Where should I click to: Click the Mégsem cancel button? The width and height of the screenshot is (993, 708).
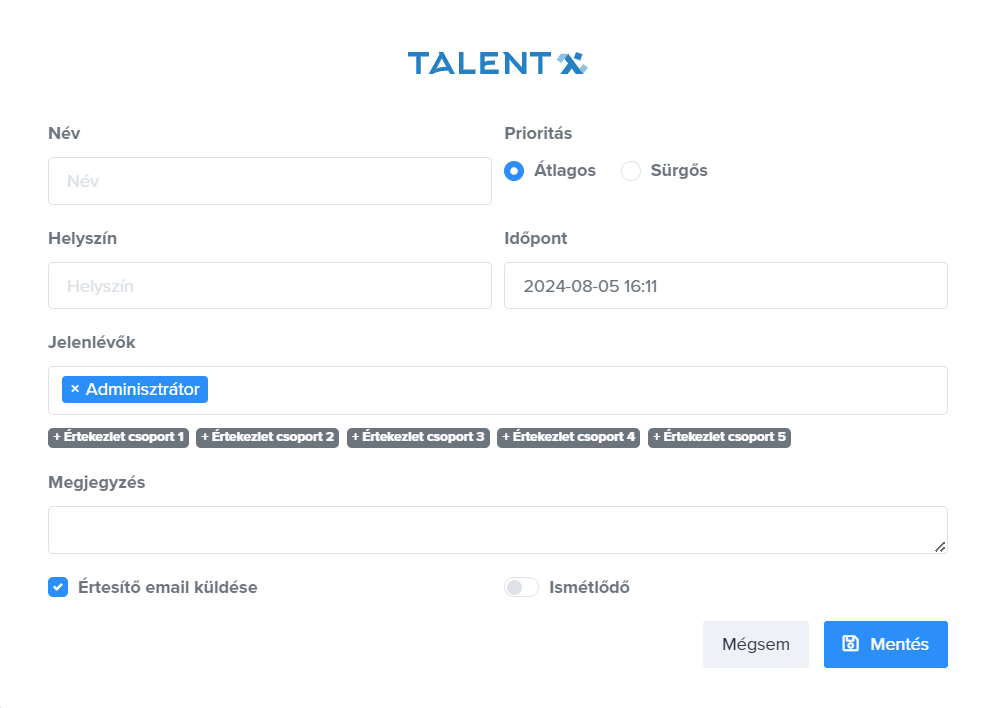click(x=755, y=644)
